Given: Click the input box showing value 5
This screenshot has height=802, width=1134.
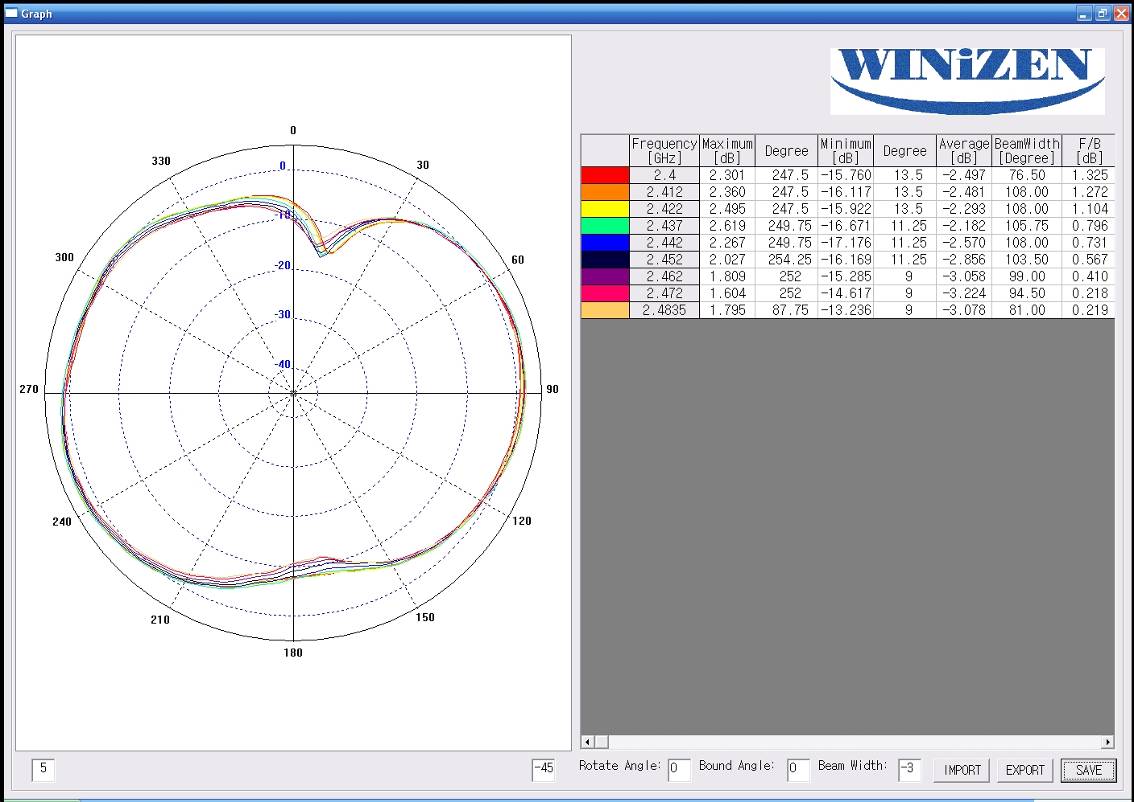Looking at the screenshot, I should (44, 770).
